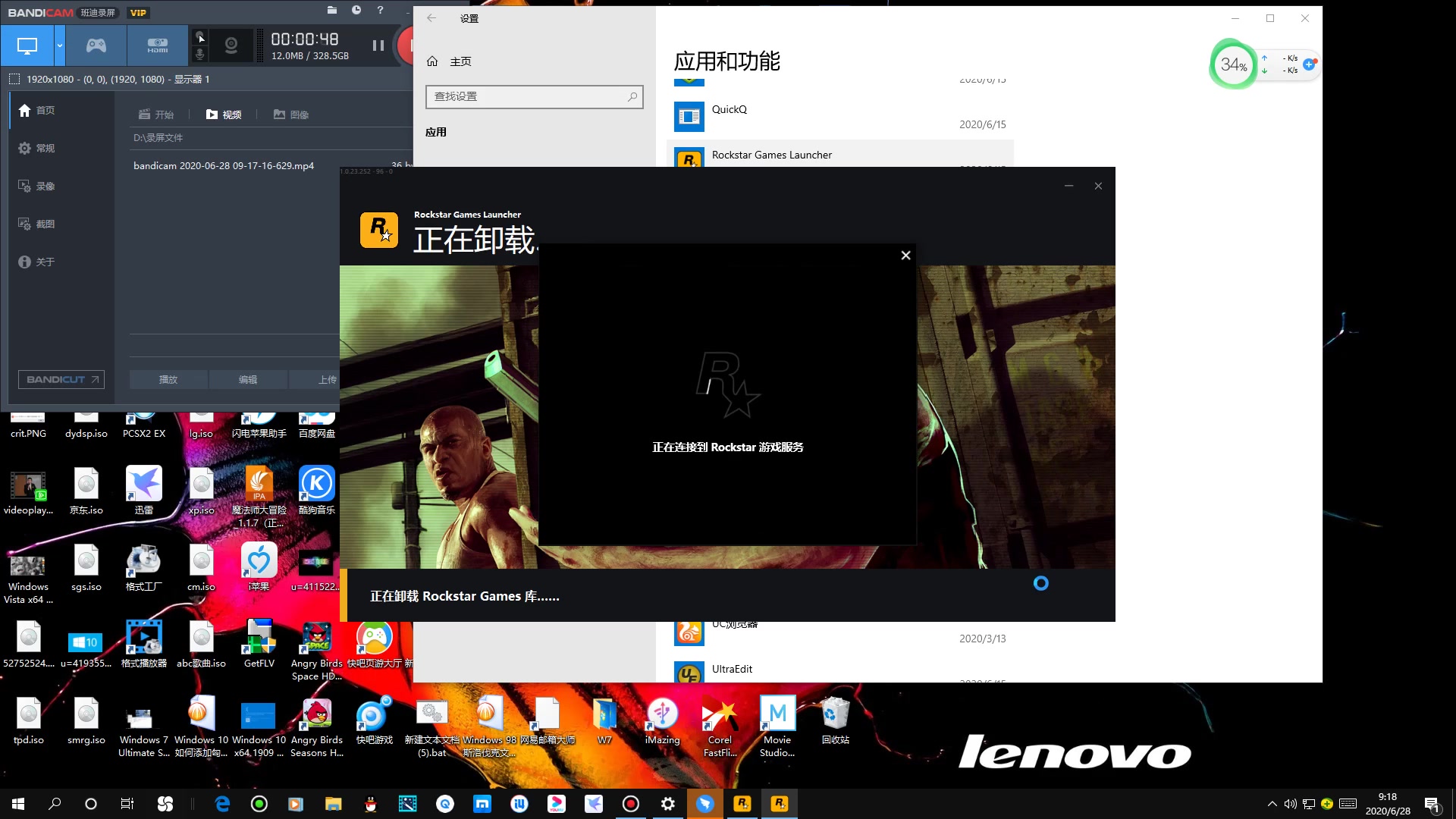Click the BANDICUT button
1456x819 pixels.
point(61,380)
